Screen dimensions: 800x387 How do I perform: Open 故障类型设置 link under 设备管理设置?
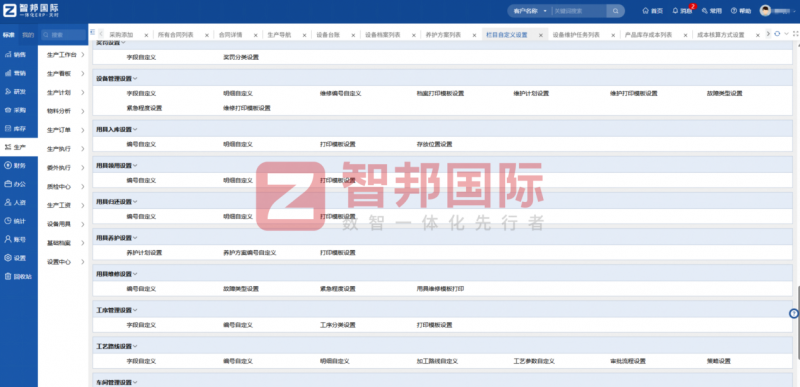tap(724, 94)
